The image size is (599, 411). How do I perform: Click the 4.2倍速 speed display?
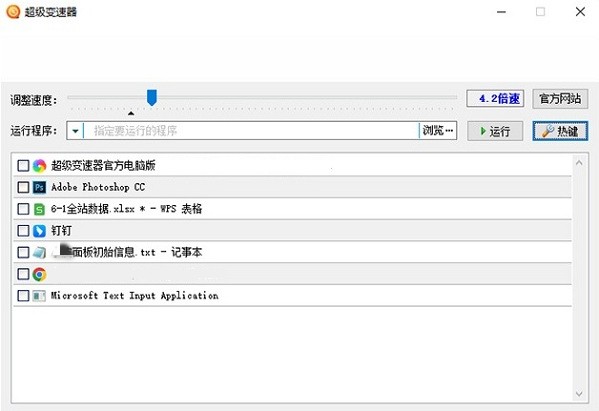495,99
